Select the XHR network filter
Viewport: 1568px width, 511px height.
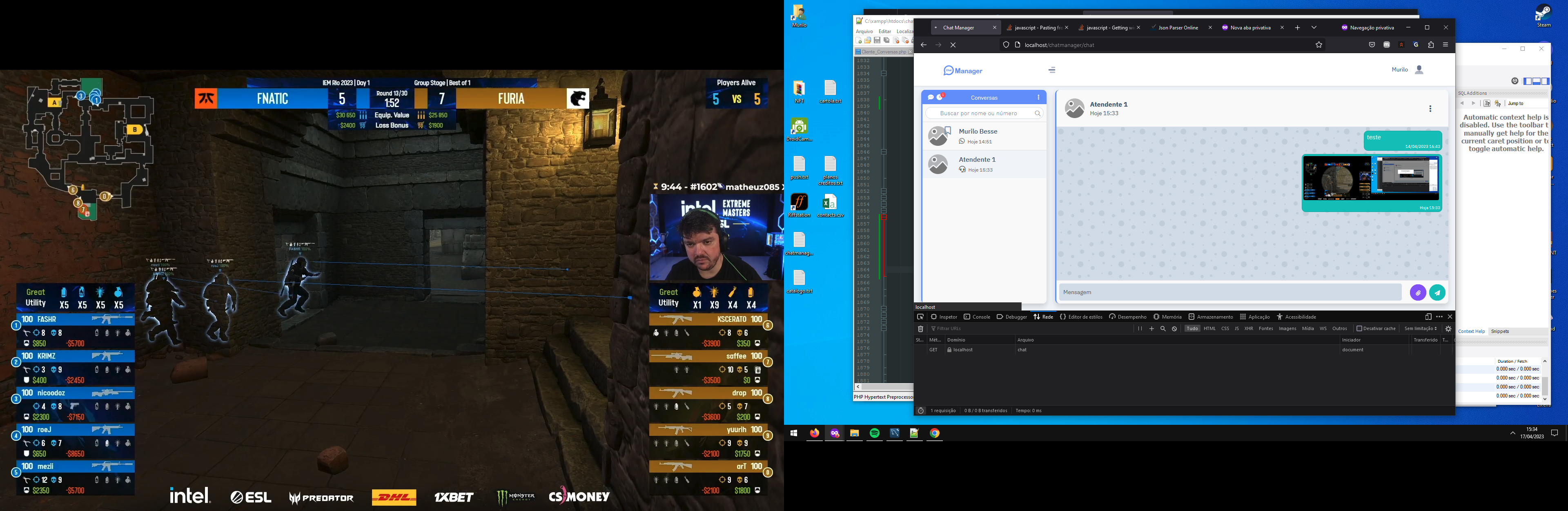[x=1248, y=329]
